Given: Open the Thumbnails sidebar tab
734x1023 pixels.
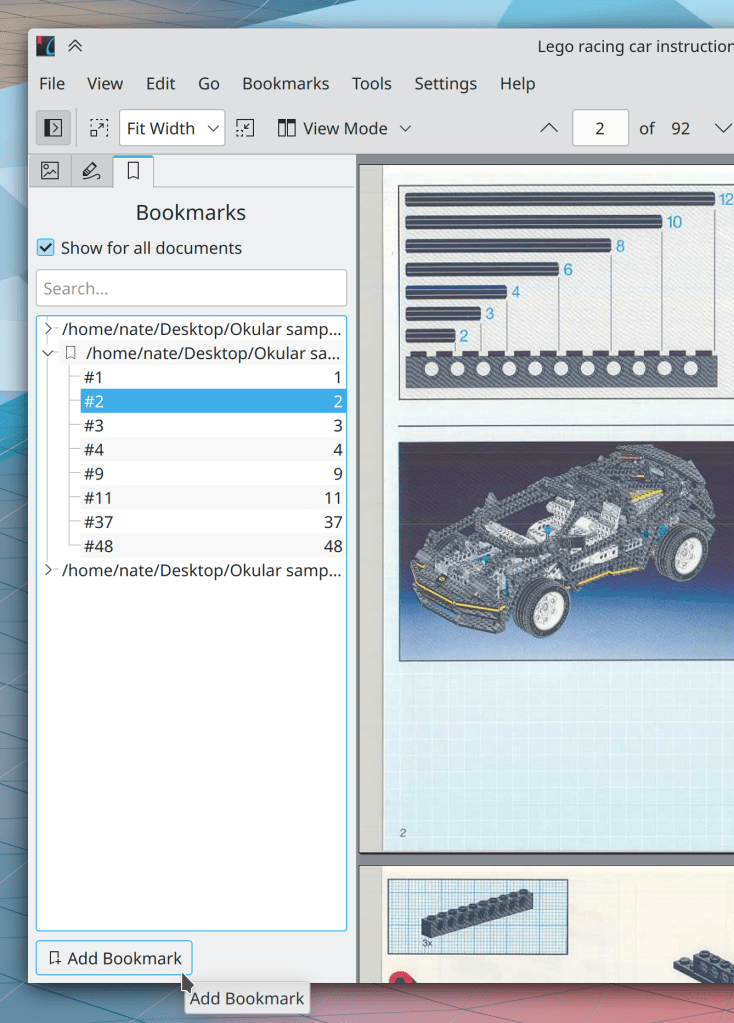Looking at the screenshot, I should pyautogui.click(x=50, y=171).
